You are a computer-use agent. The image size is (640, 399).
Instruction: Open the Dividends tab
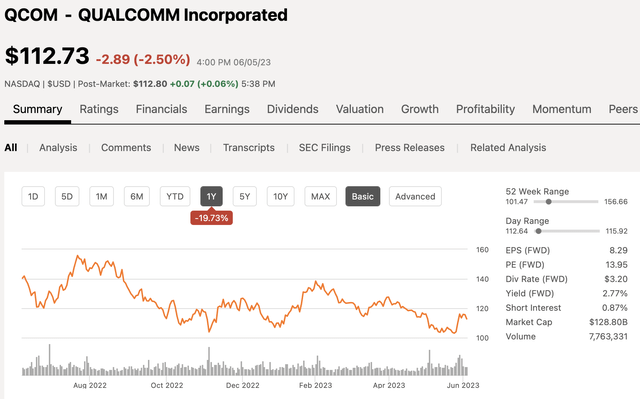293,109
